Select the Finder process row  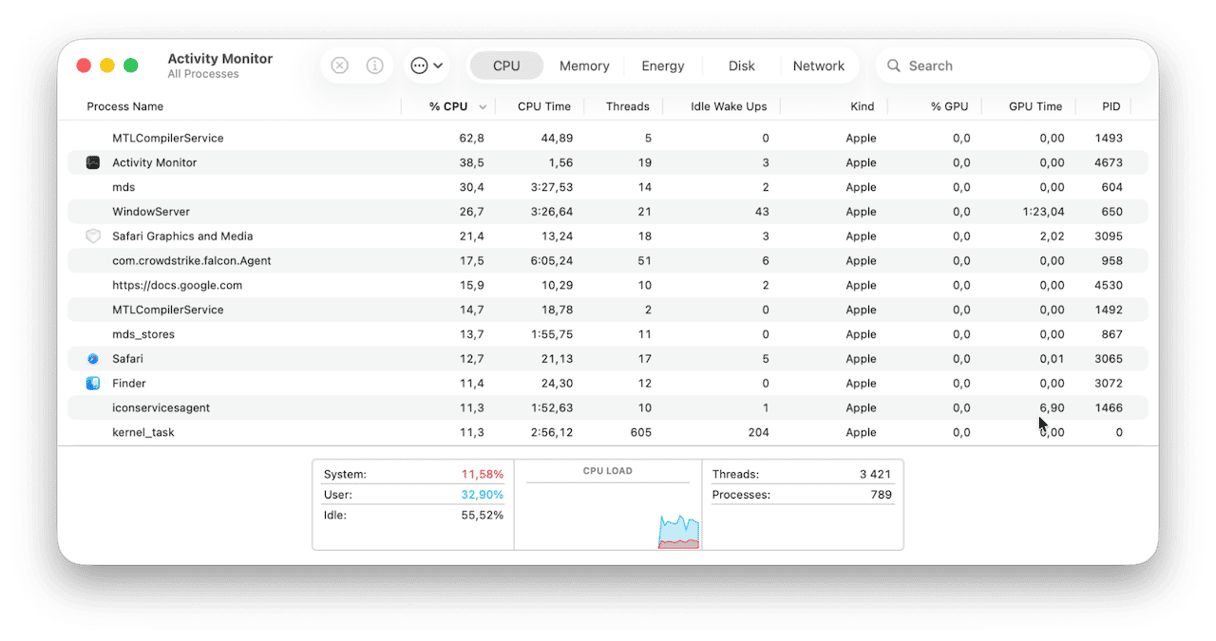(x=608, y=384)
